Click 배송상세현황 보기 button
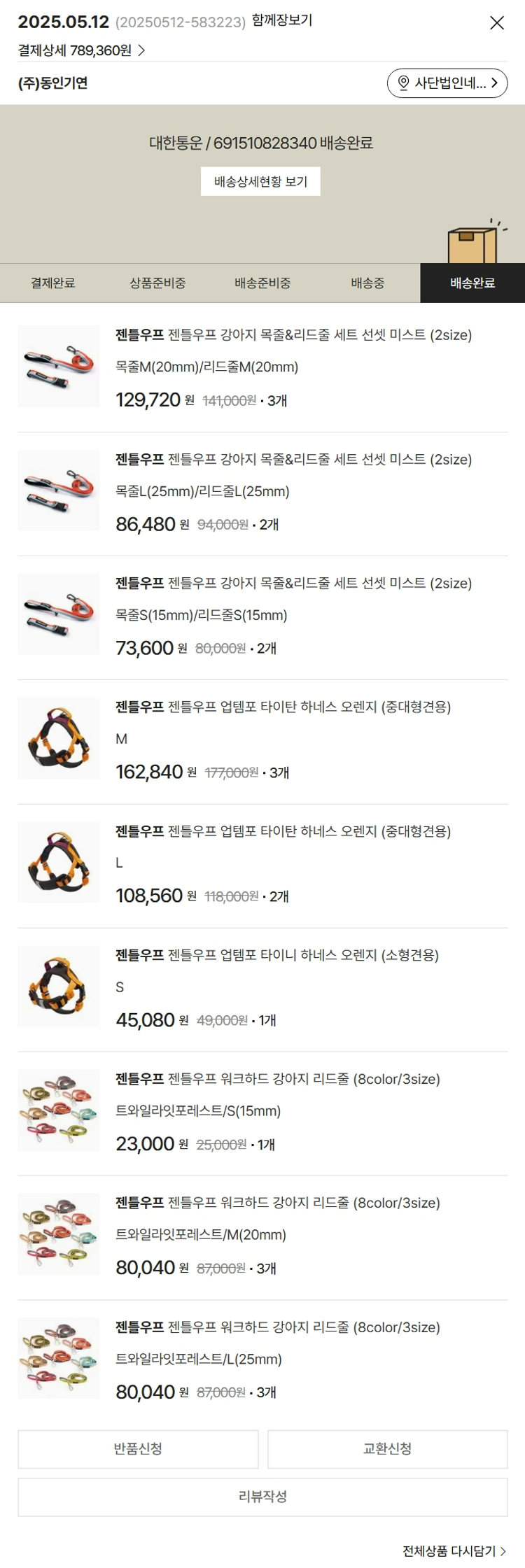This screenshot has height=1568, width=525. (x=260, y=181)
